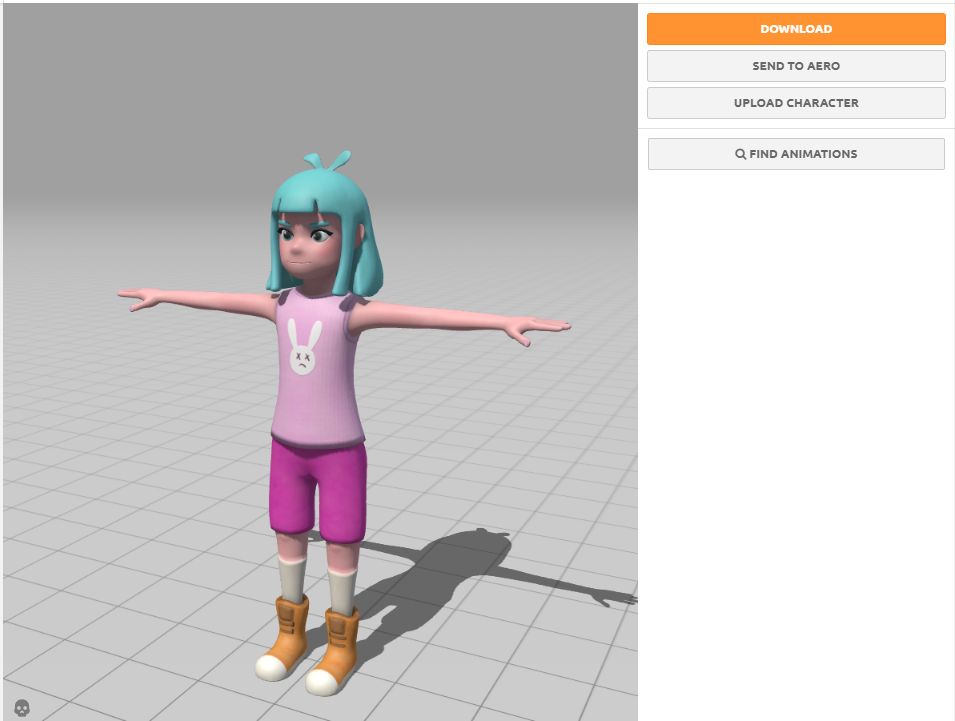This screenshot has width=955, height=721.
Task: Click the orange Download button
Action: (796, 29)
